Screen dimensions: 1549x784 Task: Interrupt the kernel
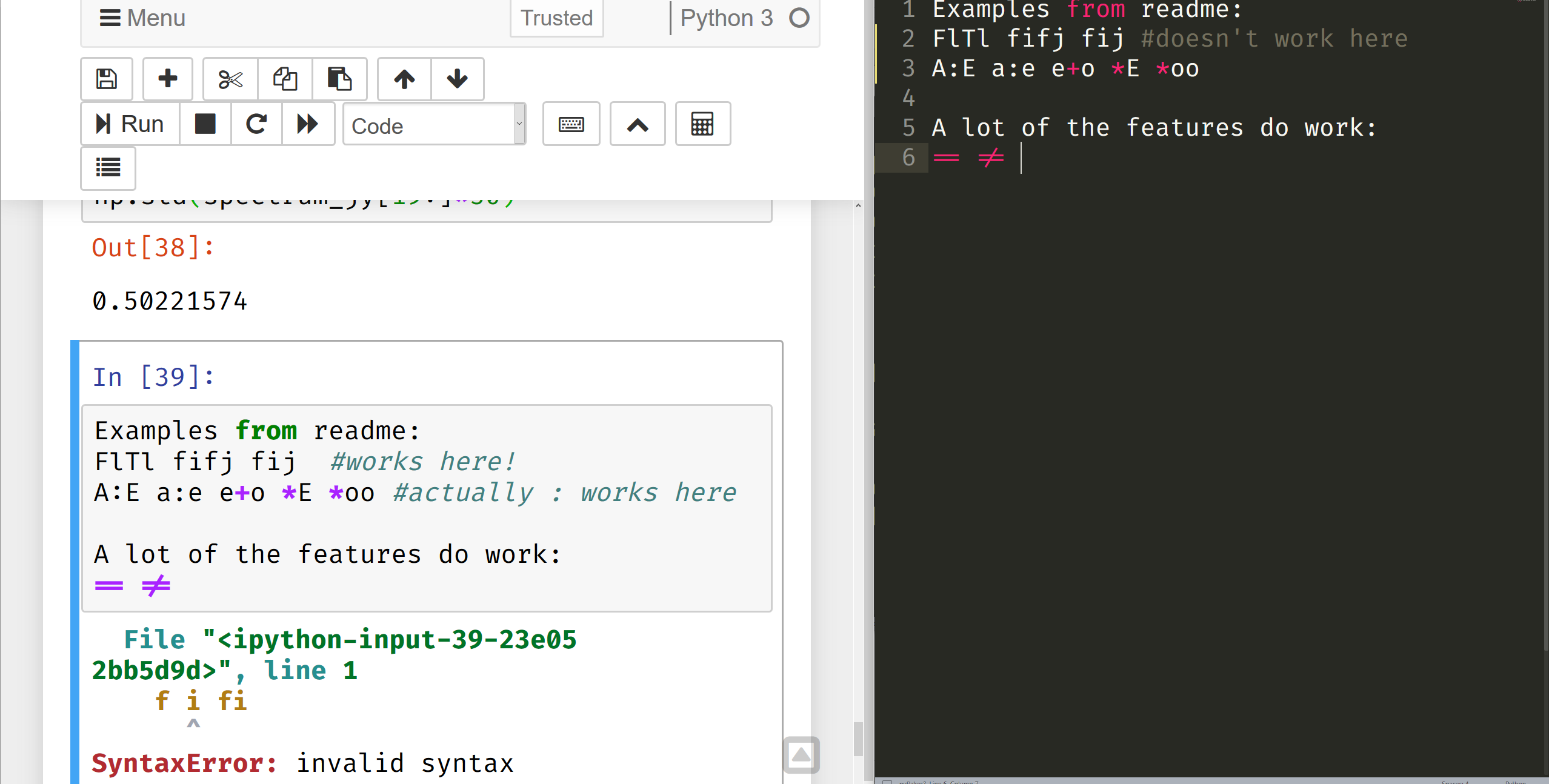click(x=205, y=124)
